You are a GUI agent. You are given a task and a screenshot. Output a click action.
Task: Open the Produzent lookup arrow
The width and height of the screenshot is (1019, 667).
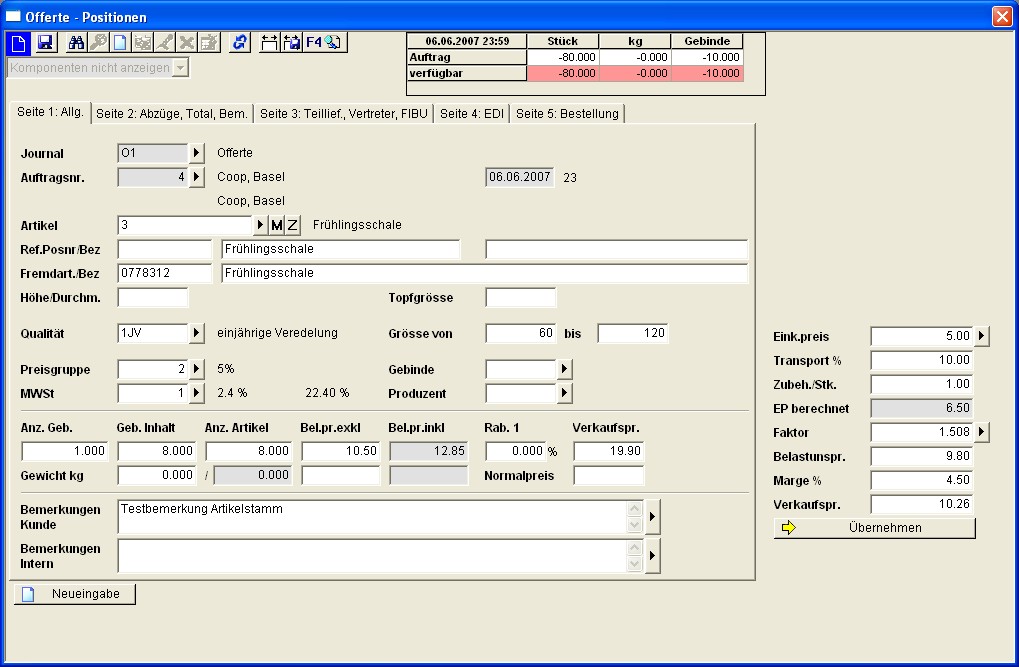pyautogui.click(x=564, y=393)
